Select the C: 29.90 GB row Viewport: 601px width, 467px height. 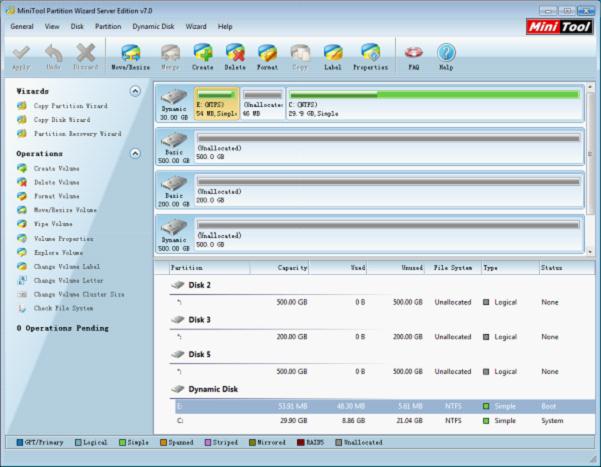click(x=383, y=421)
